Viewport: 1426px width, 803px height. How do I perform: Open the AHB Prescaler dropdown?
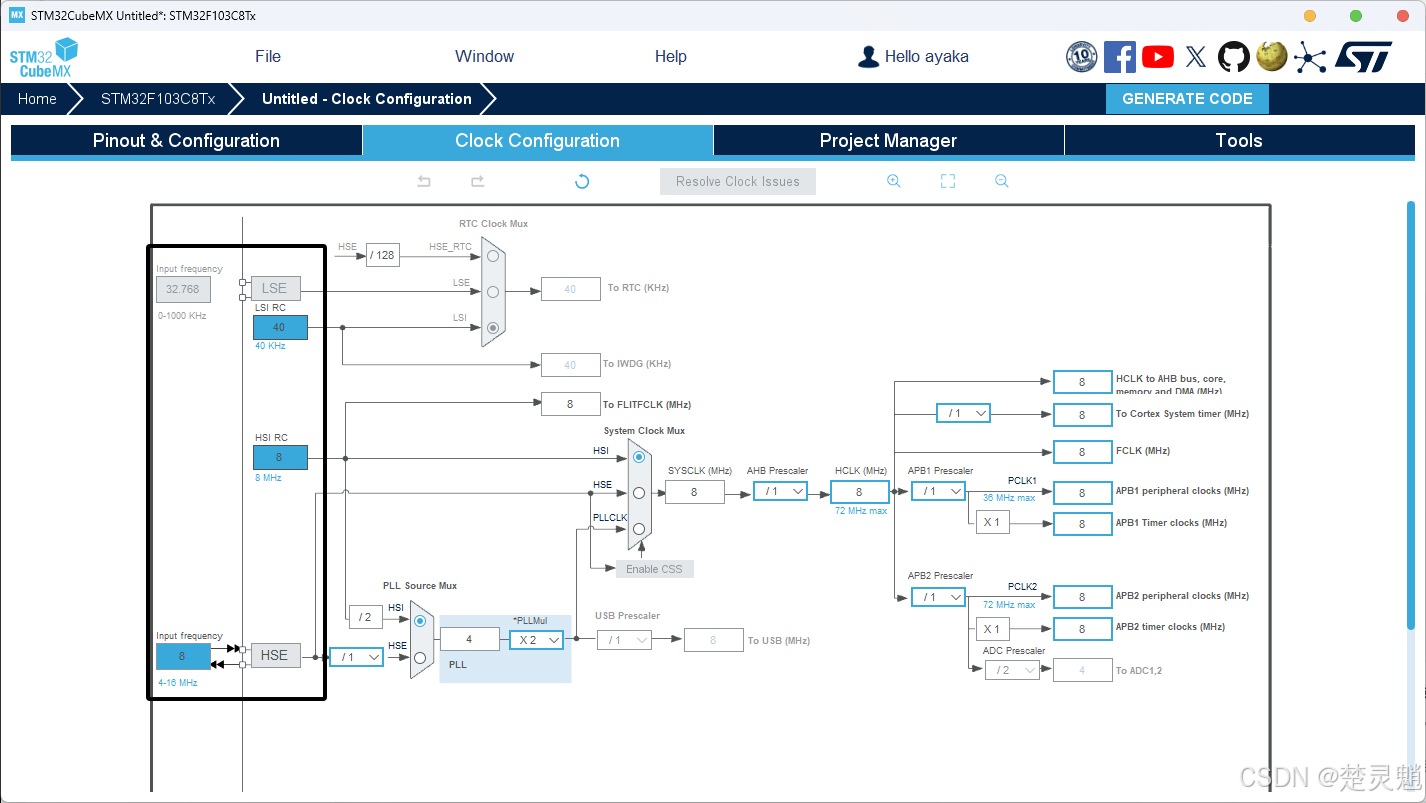point(780,491)
